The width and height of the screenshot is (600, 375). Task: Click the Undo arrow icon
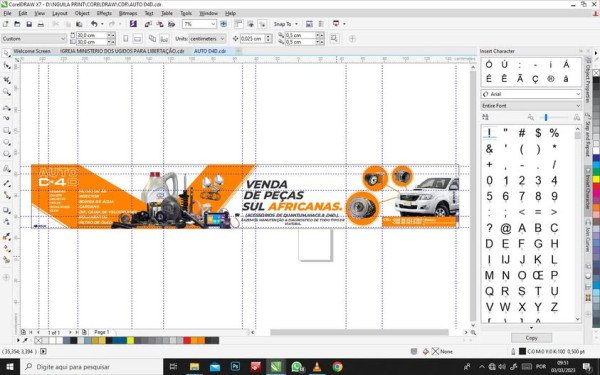(x=94, y=24)
